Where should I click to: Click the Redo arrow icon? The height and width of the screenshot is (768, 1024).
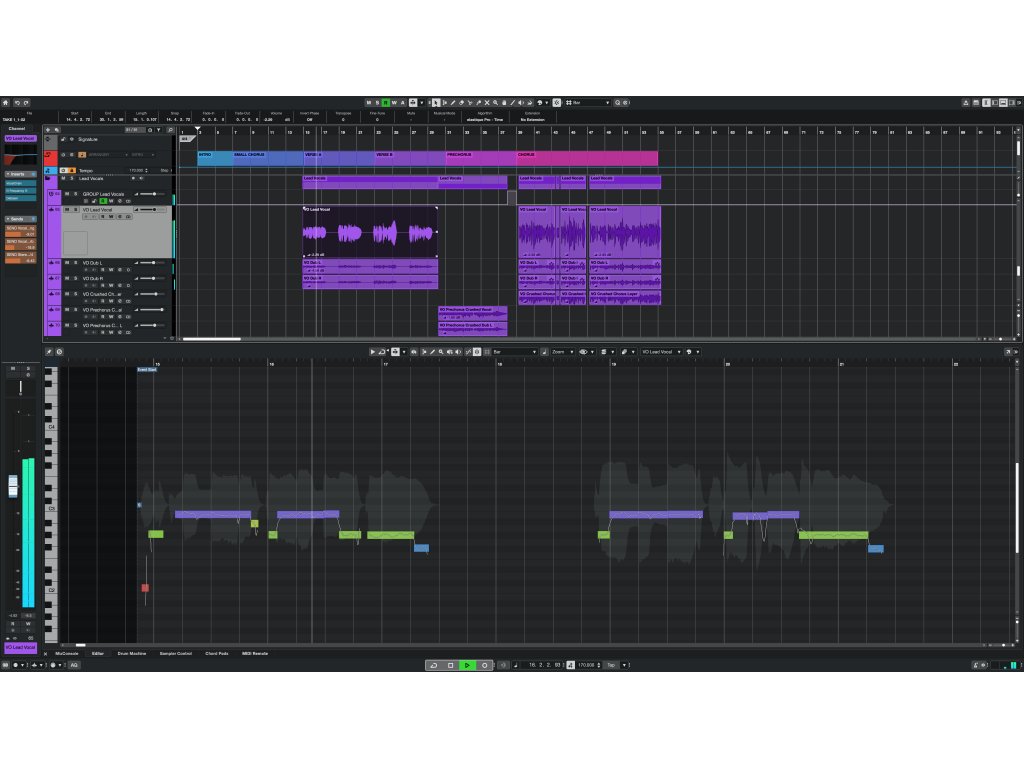click(x=26, y=102)
